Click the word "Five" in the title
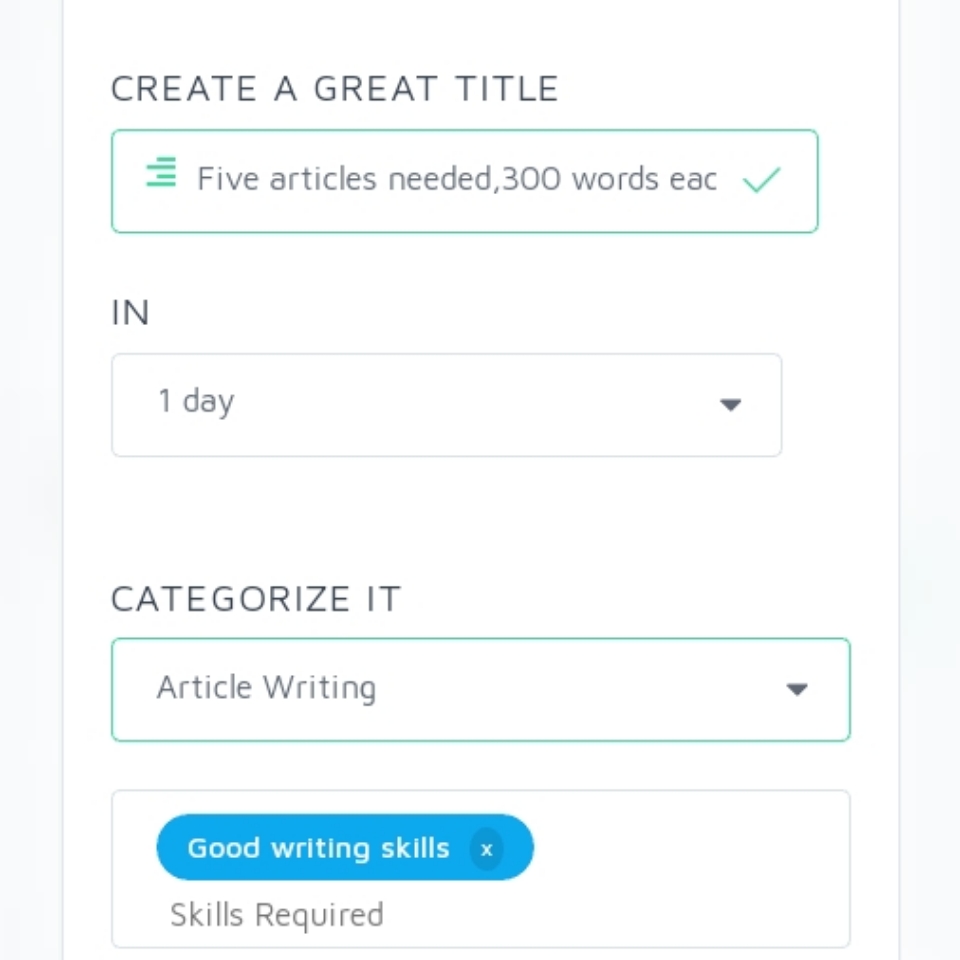The image size is (960, 960). click(x=227, y=179)
